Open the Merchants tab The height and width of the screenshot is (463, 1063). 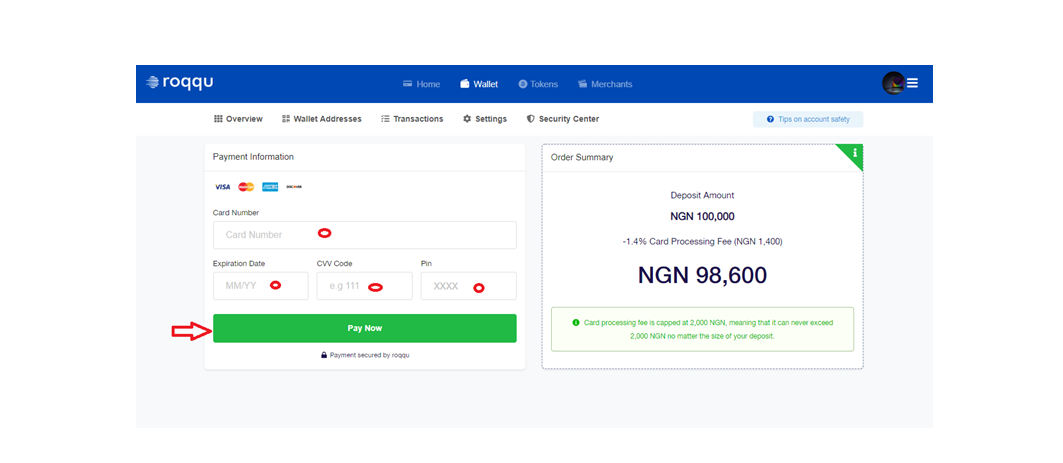tap(605, 84)
